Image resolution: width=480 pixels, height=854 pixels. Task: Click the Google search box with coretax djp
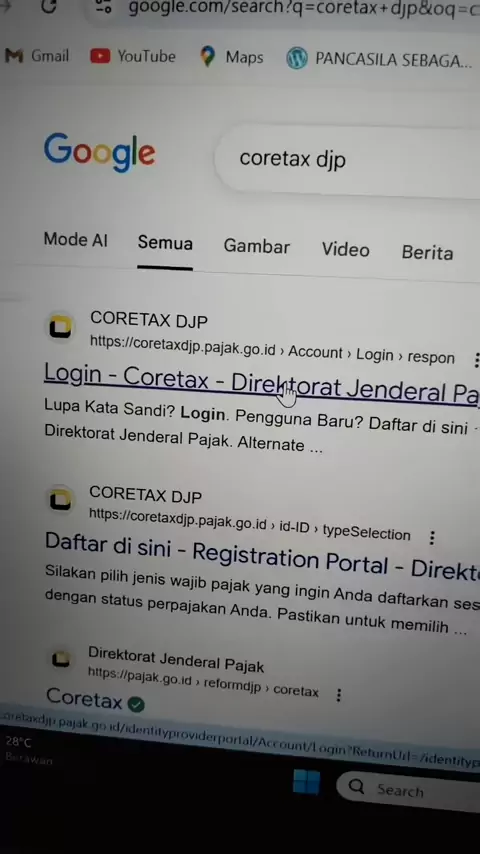(349, 161)
